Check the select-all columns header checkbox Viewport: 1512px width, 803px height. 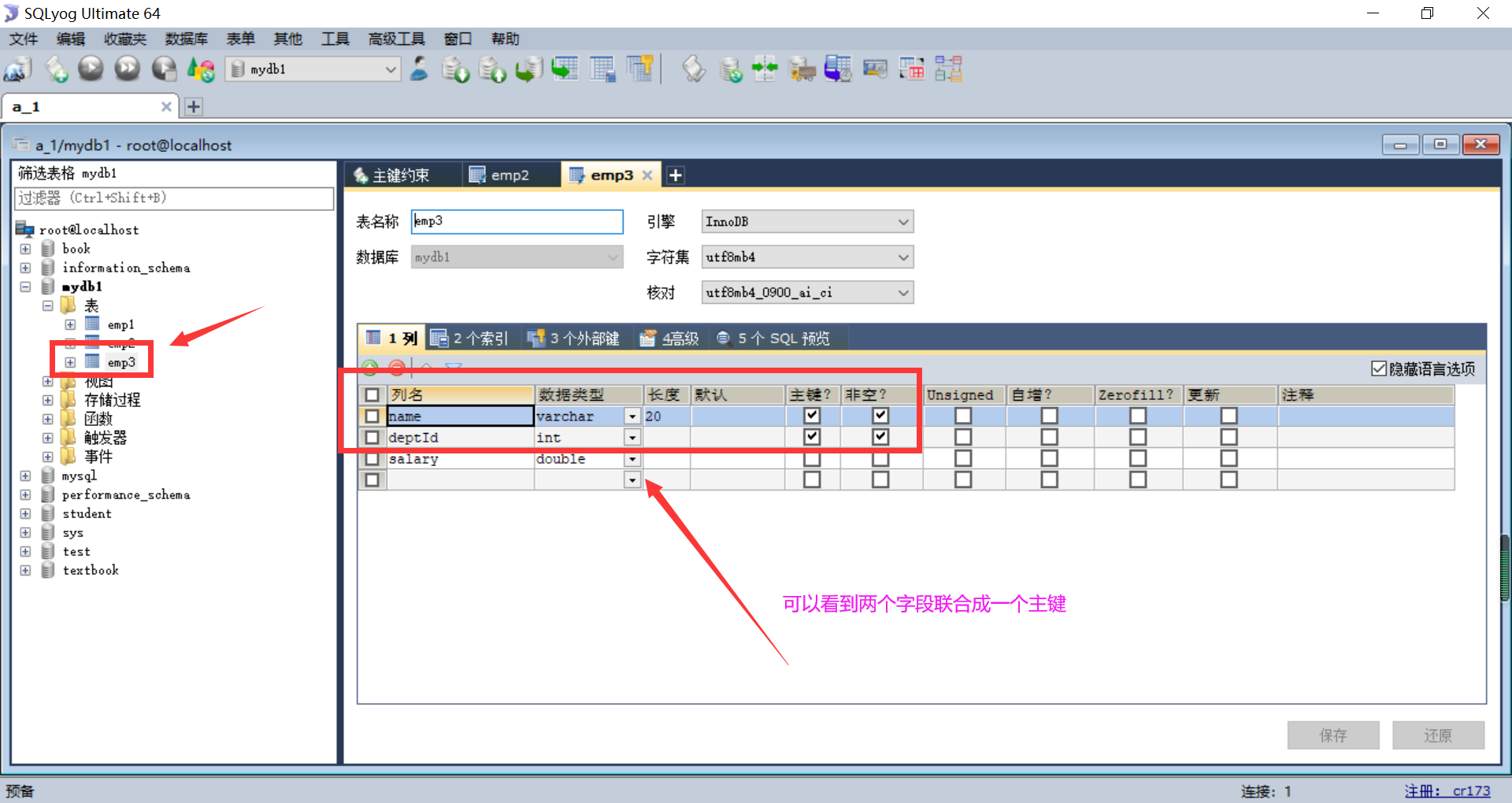(372, 394)
